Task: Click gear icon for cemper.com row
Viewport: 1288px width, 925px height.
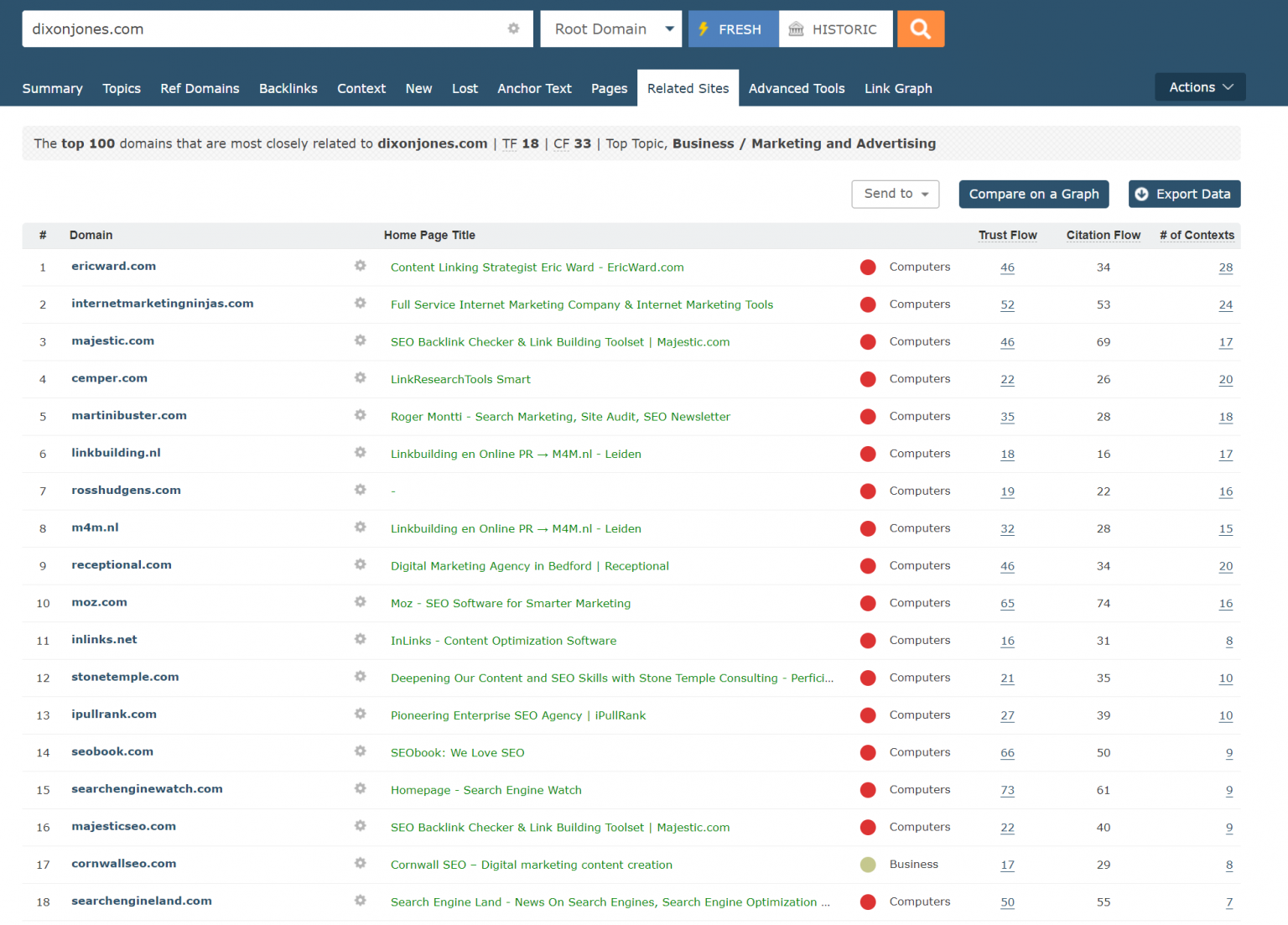Action: coord(360,378)
